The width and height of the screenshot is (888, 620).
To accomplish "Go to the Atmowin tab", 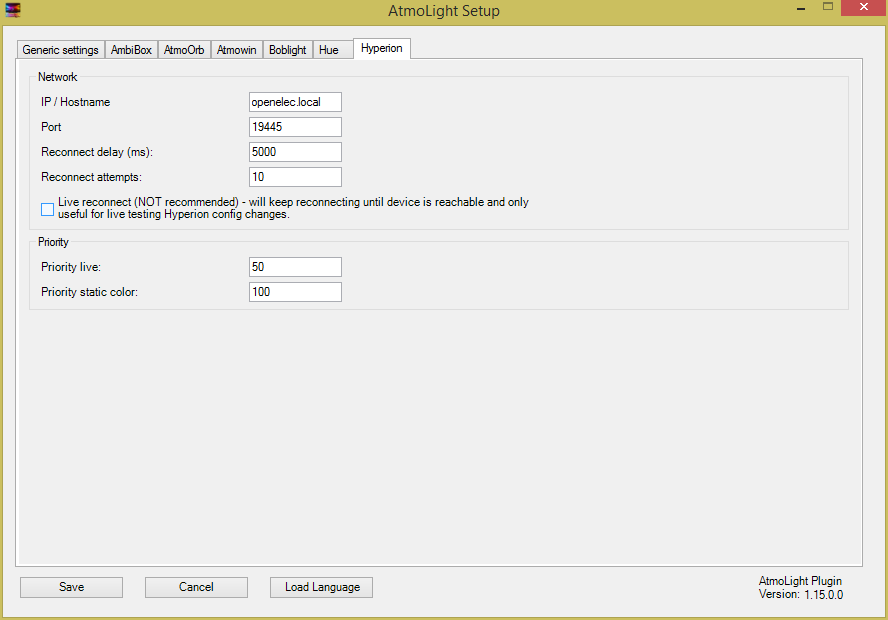I will [x=237, y=50].
